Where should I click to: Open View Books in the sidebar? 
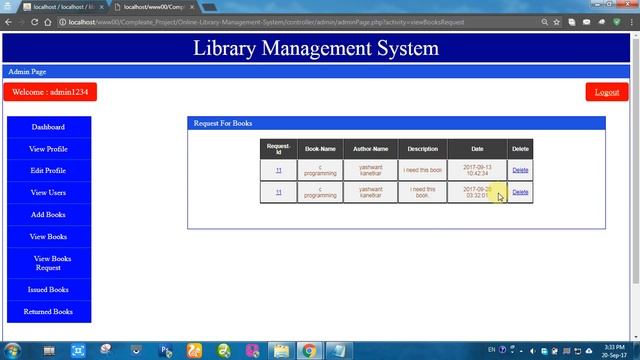(x=49, y=237)
